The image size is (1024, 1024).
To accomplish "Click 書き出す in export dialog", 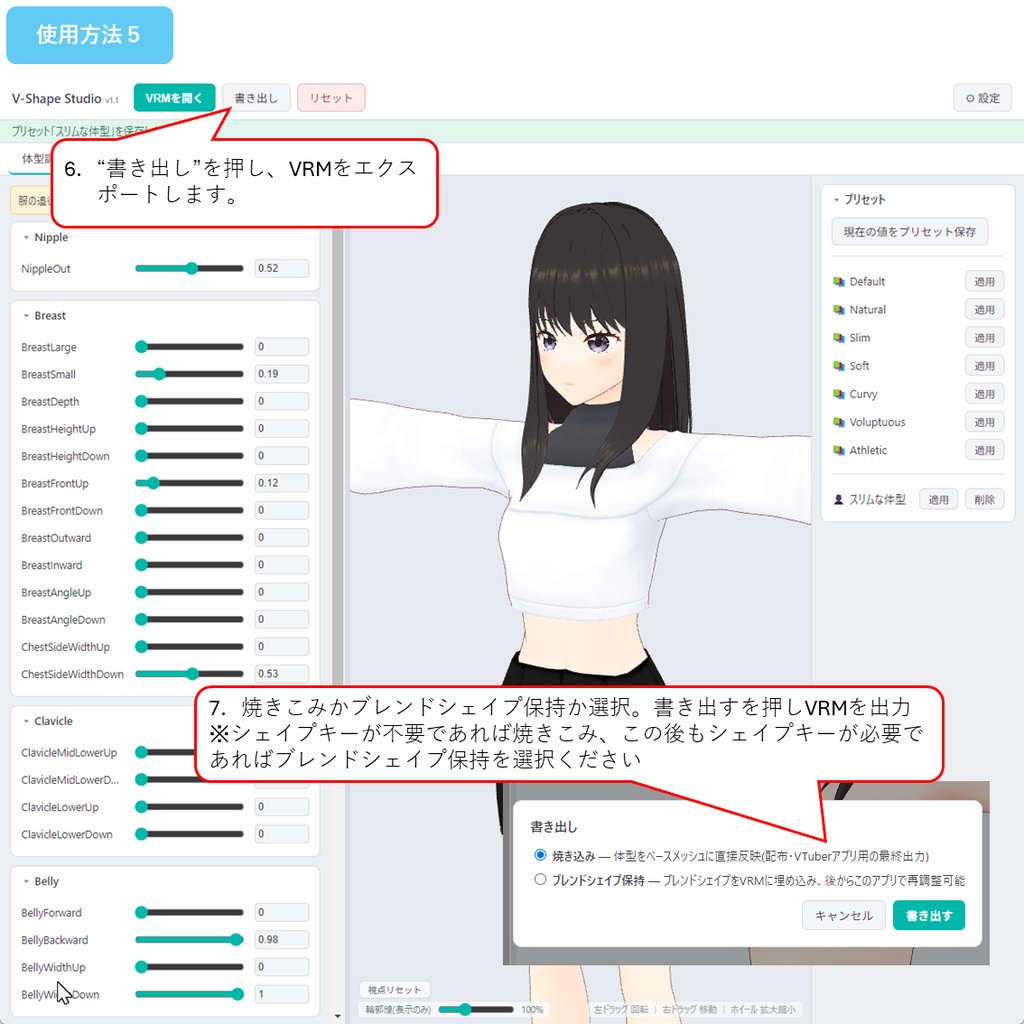I will [x=929, y=916].
